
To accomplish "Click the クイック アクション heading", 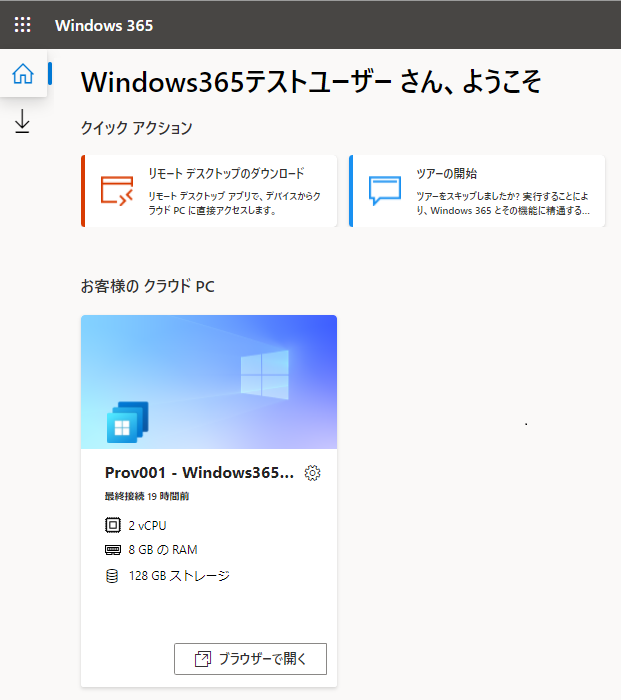I will [x=137, y=128].
